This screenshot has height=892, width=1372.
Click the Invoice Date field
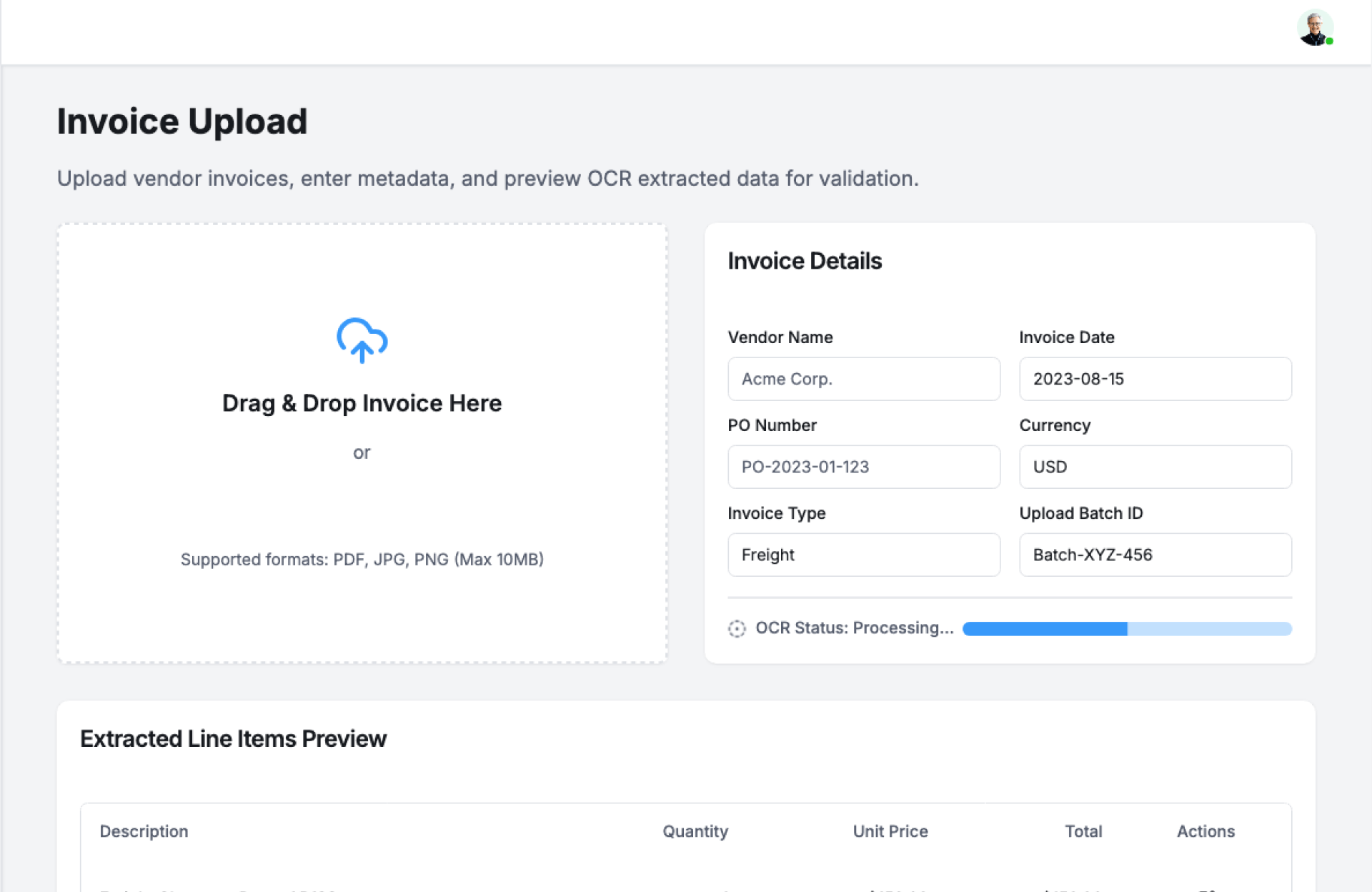[1155, 379]
